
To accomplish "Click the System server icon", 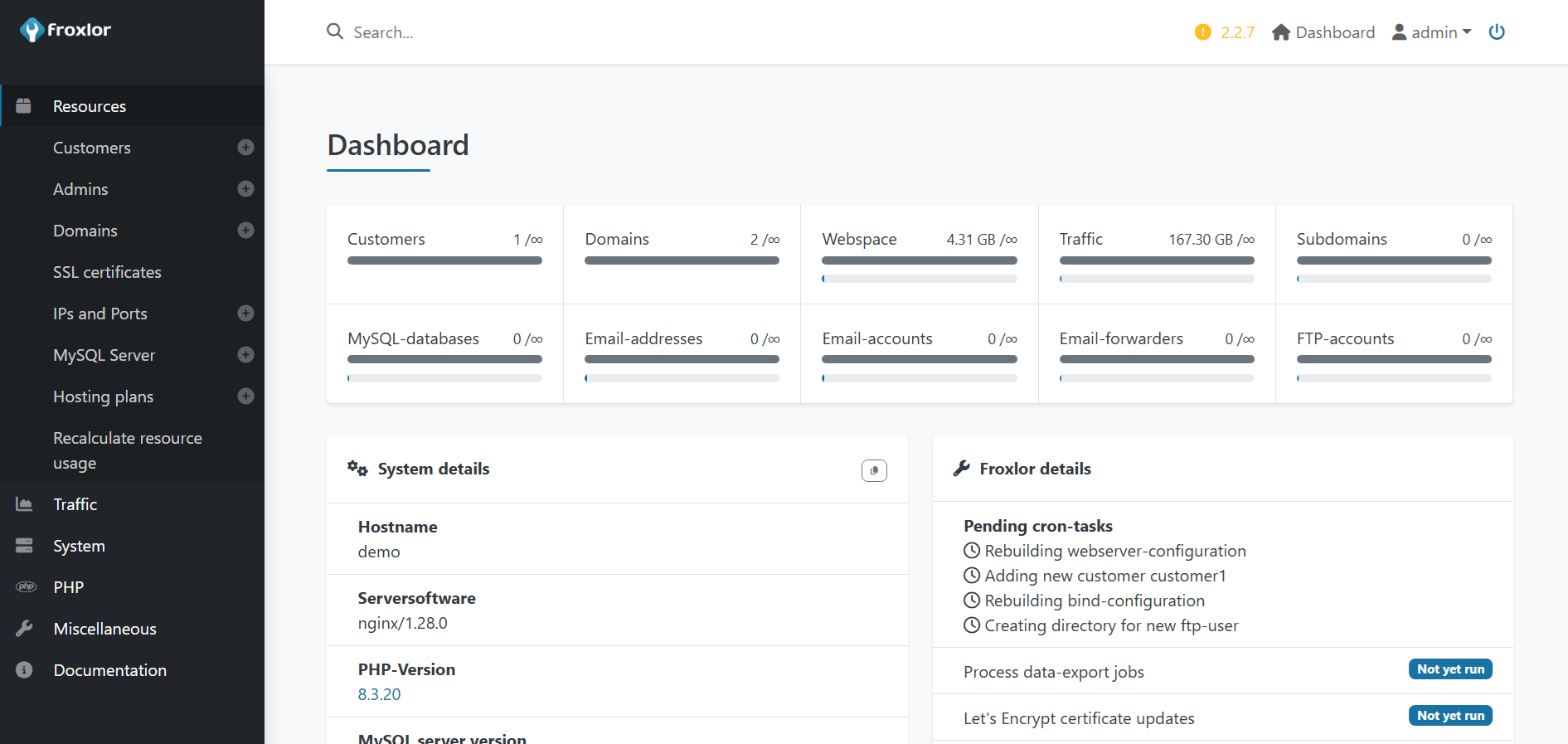I will pyautogui.click(x=24, y=546).
